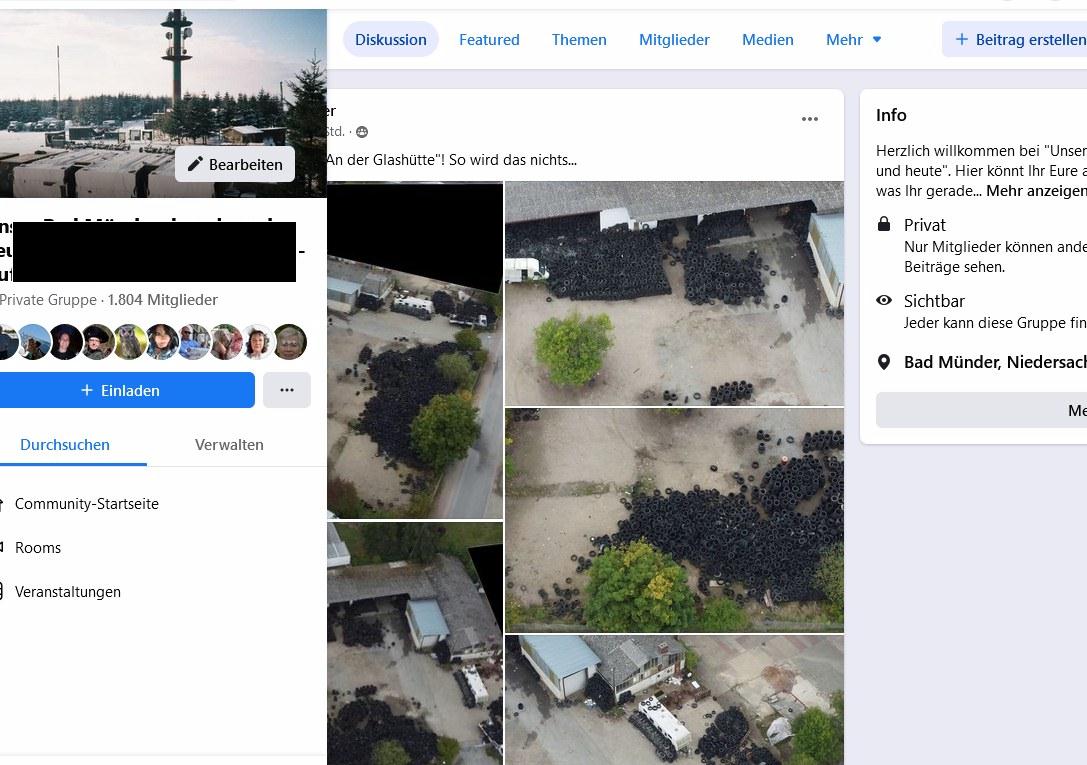The height and width of the screenshot is (765, 1087).
Task: Click the dropdown arrow beside Mehr
Action: click(877, 39)
